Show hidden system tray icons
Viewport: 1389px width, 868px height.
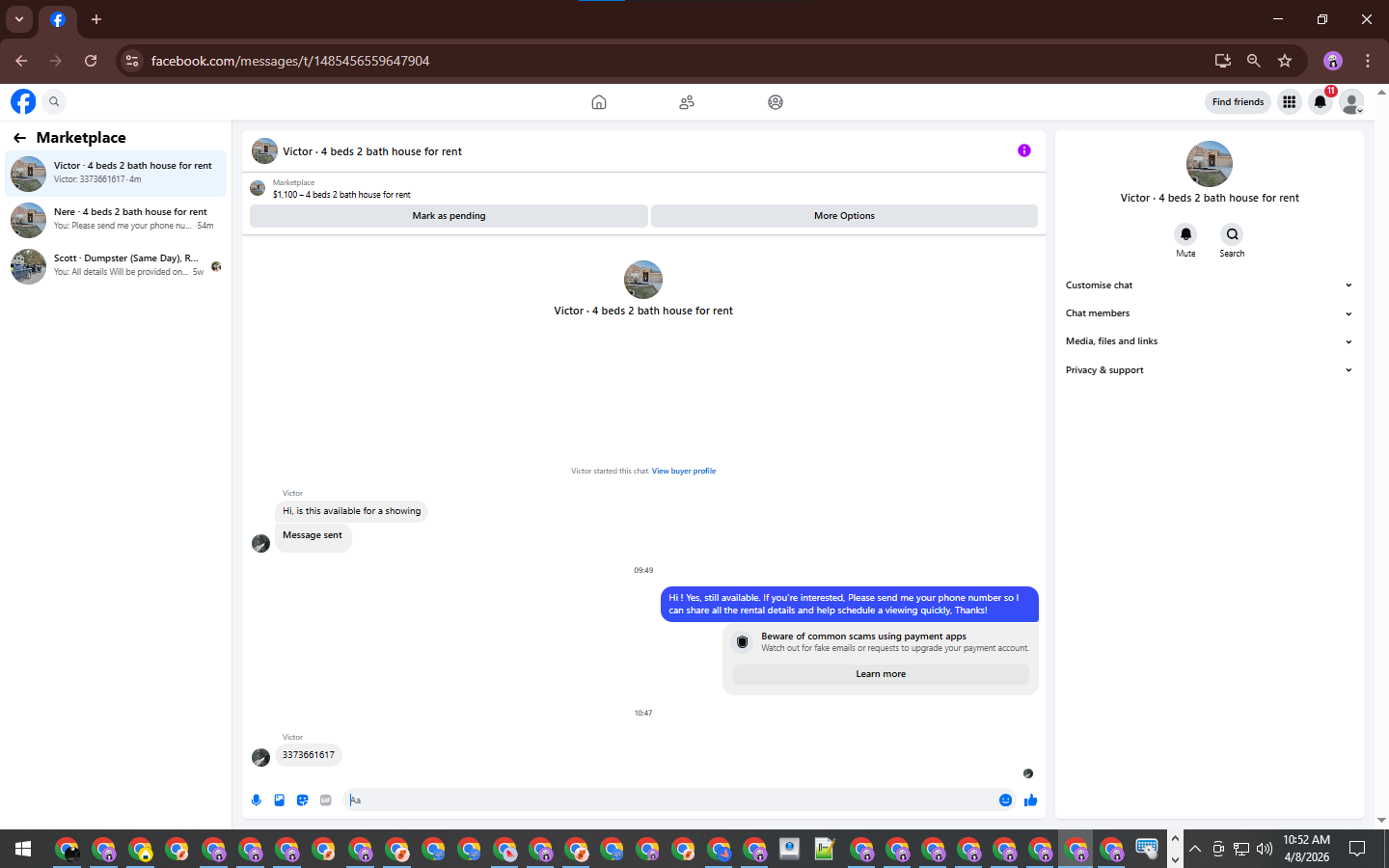click(1195, 849)
